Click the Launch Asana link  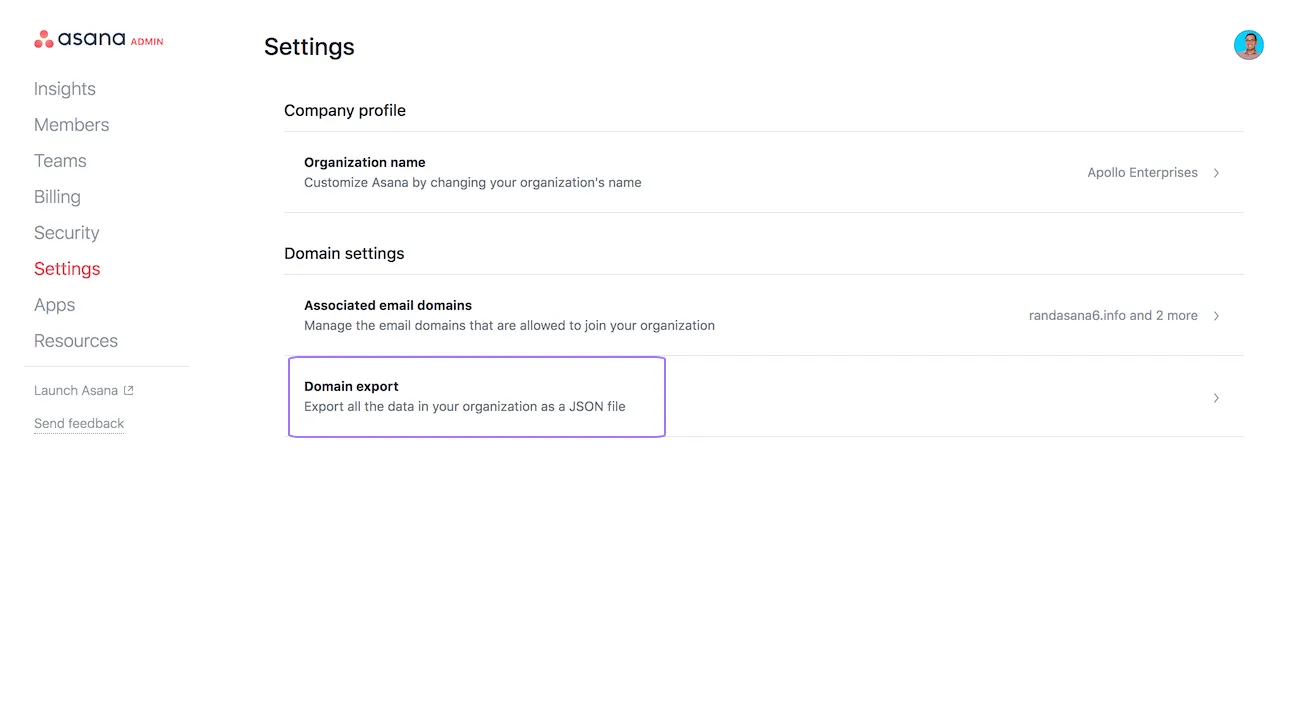coord(74,390)
